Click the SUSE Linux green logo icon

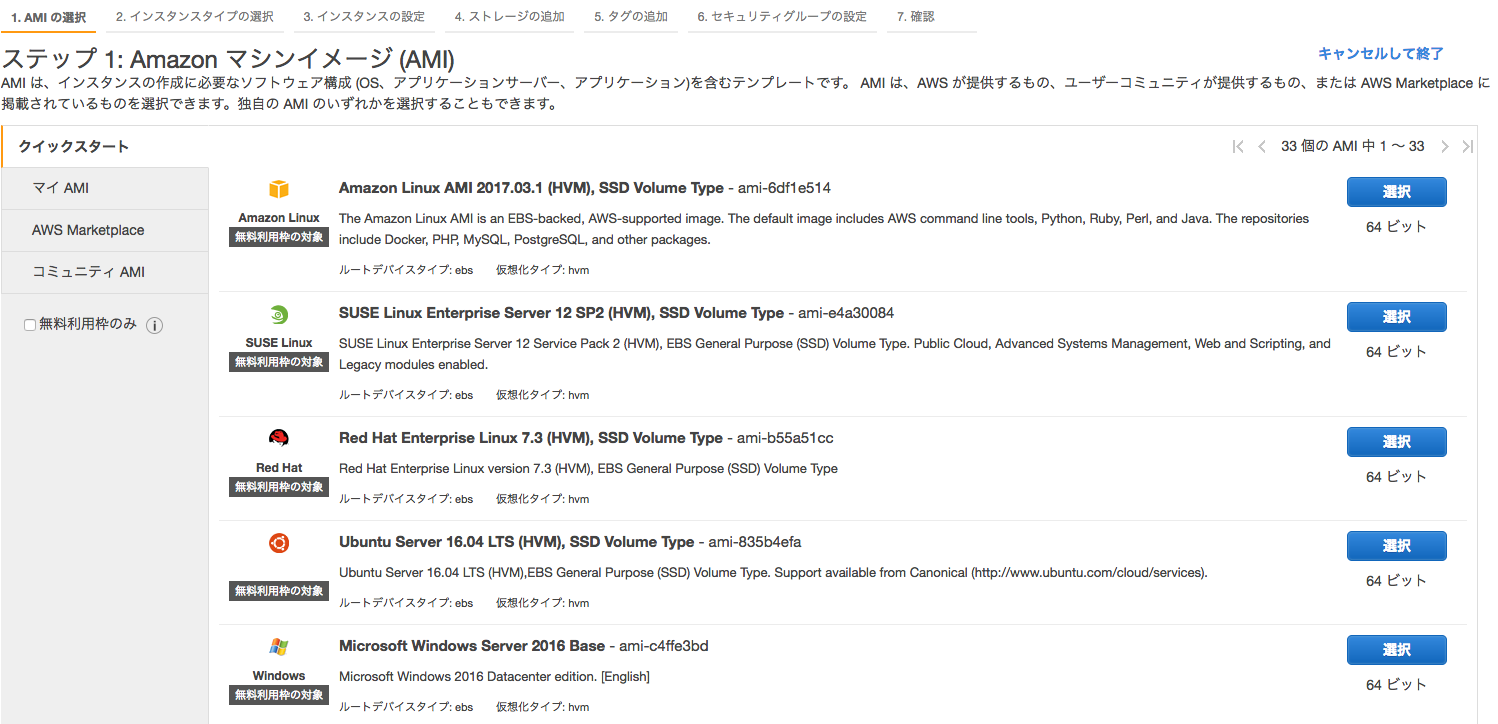point(278,315)
